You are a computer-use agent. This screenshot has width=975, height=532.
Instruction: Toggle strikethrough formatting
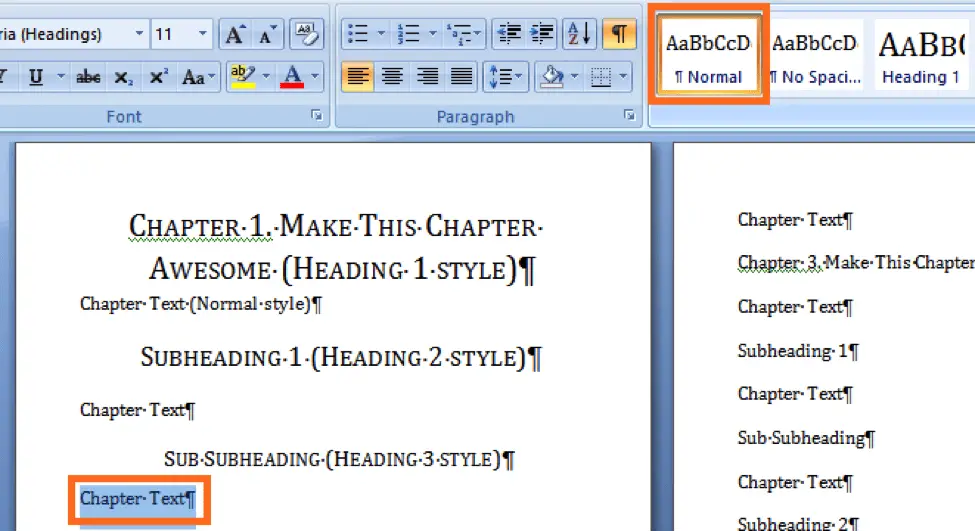(x=88, y=76)
